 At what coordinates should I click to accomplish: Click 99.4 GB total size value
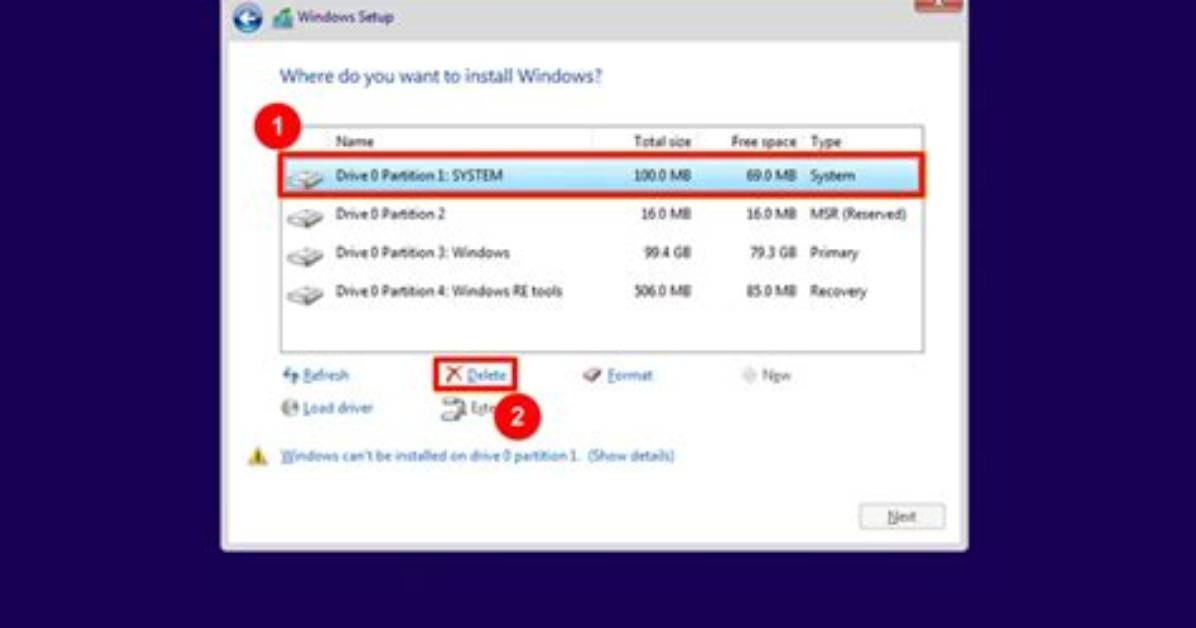[x=667, y=253]
